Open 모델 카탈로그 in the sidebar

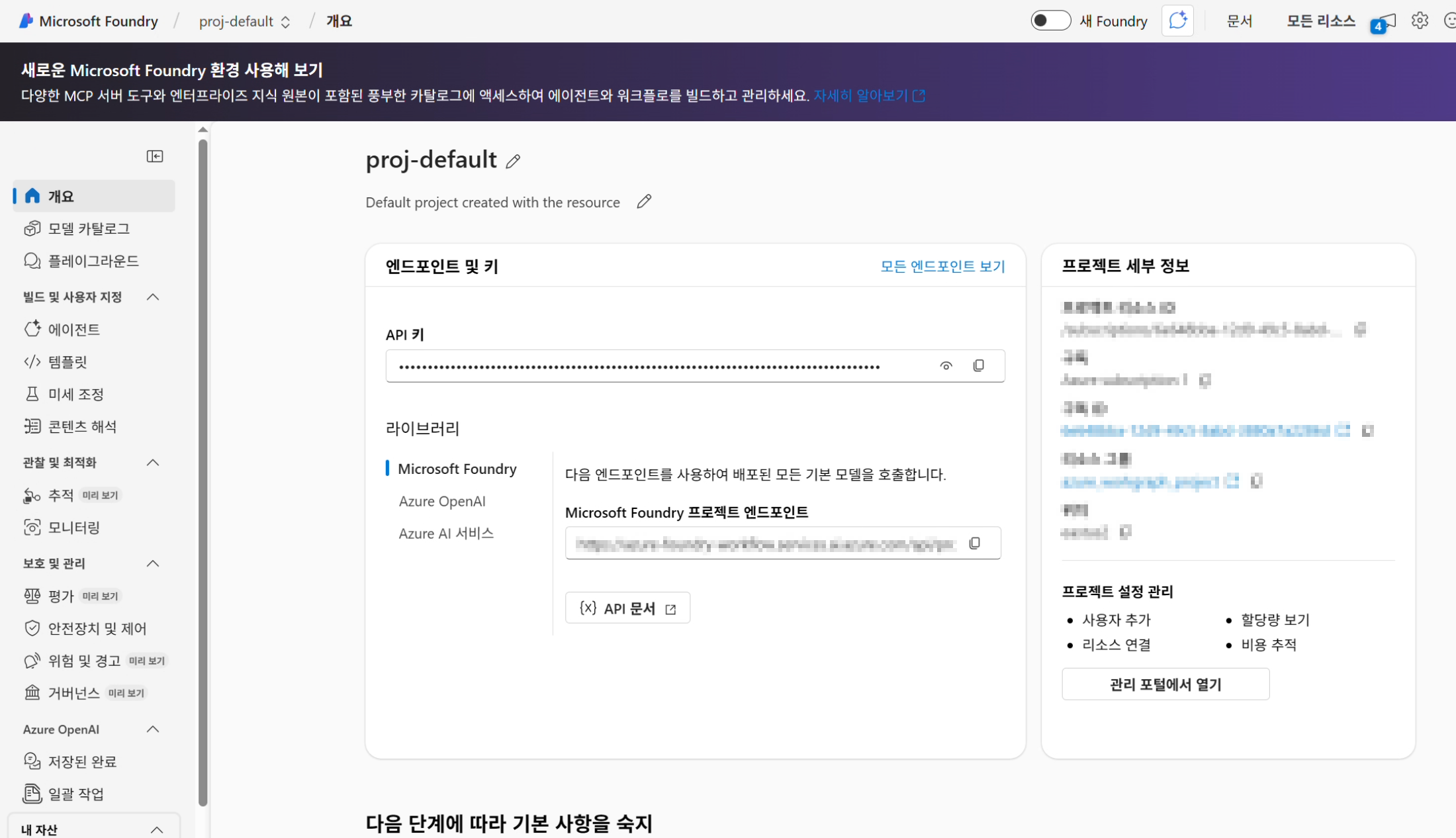[89, 228]
